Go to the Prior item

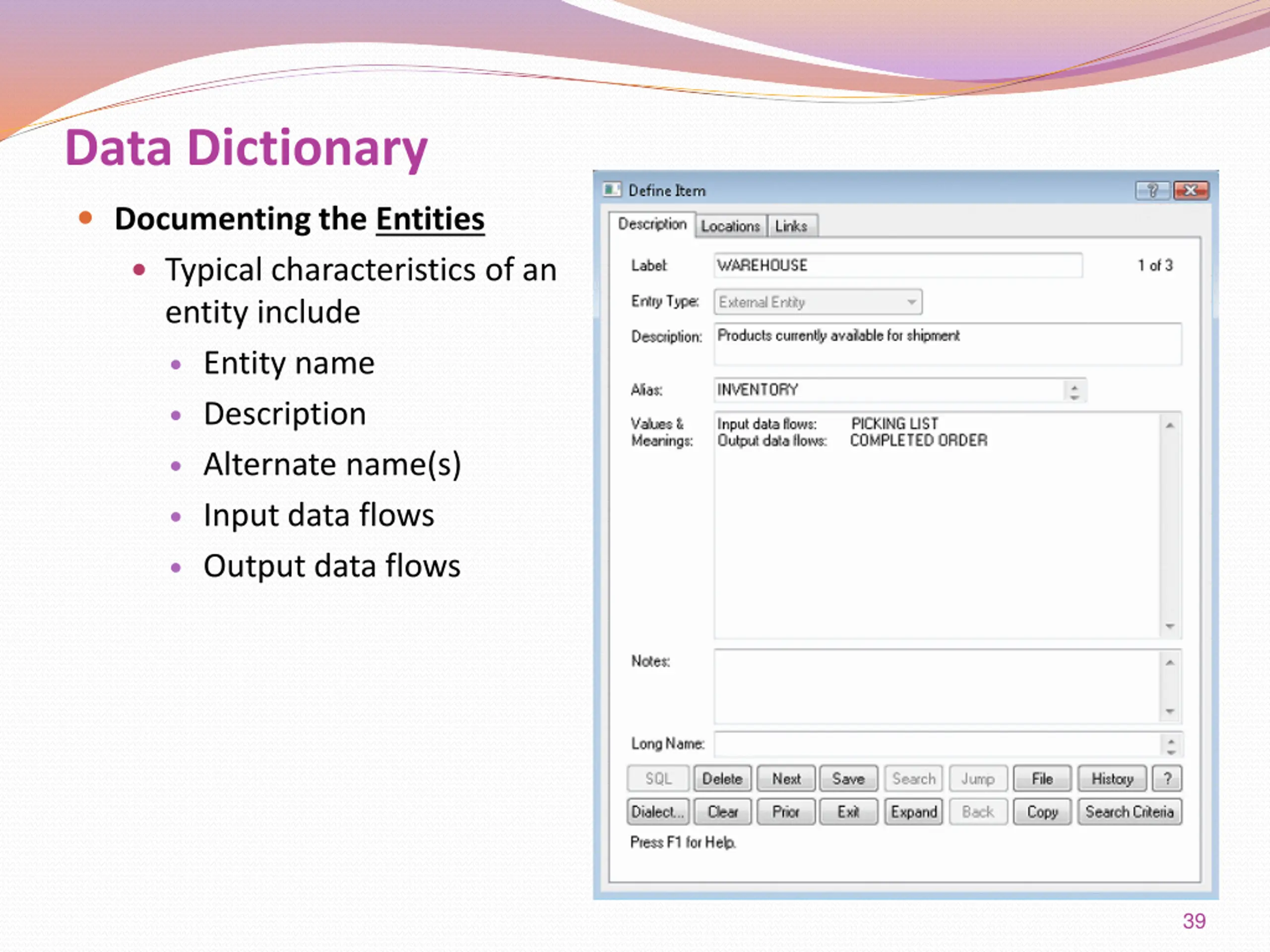pyautogui.click(x=786, y=812)
